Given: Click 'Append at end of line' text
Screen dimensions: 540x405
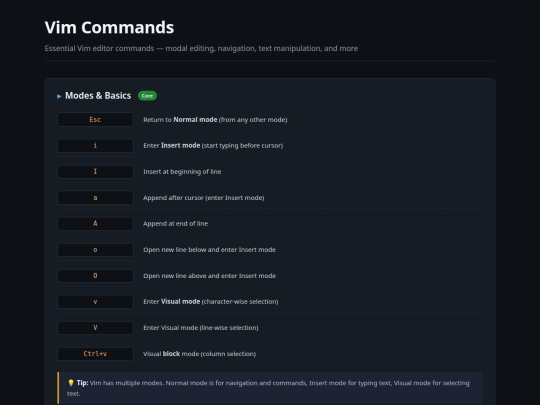Looking at the screenshot, I should 176,224.
